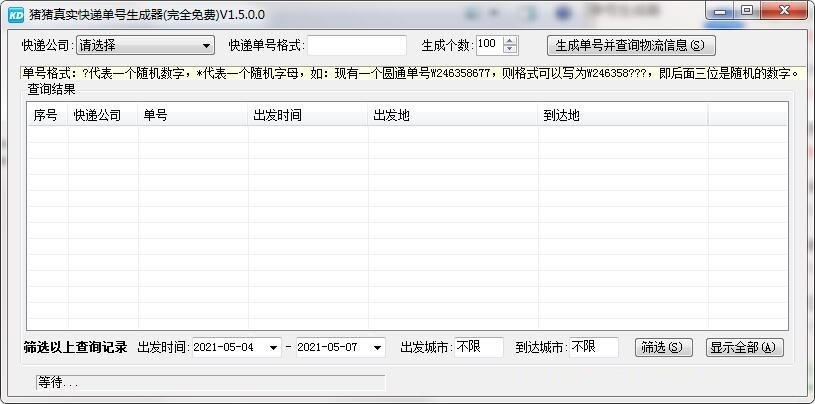Click the 到达地 column header

[x=623, y=115]
